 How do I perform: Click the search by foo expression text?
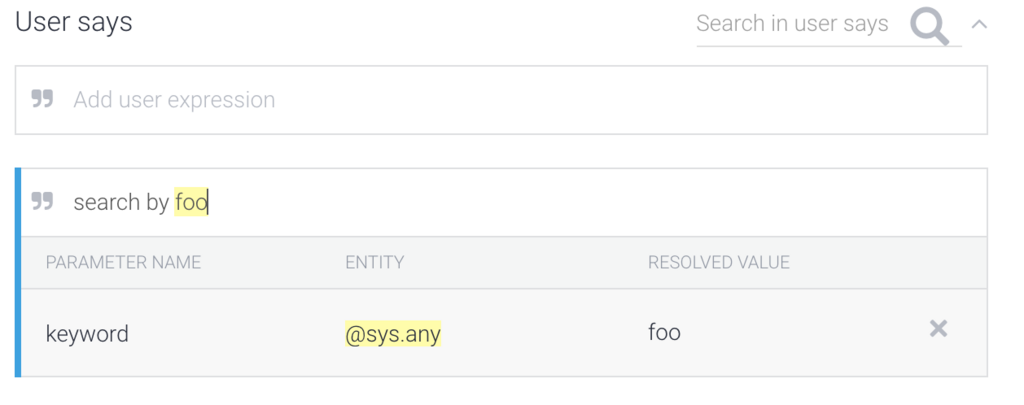(x=140, y=202)
